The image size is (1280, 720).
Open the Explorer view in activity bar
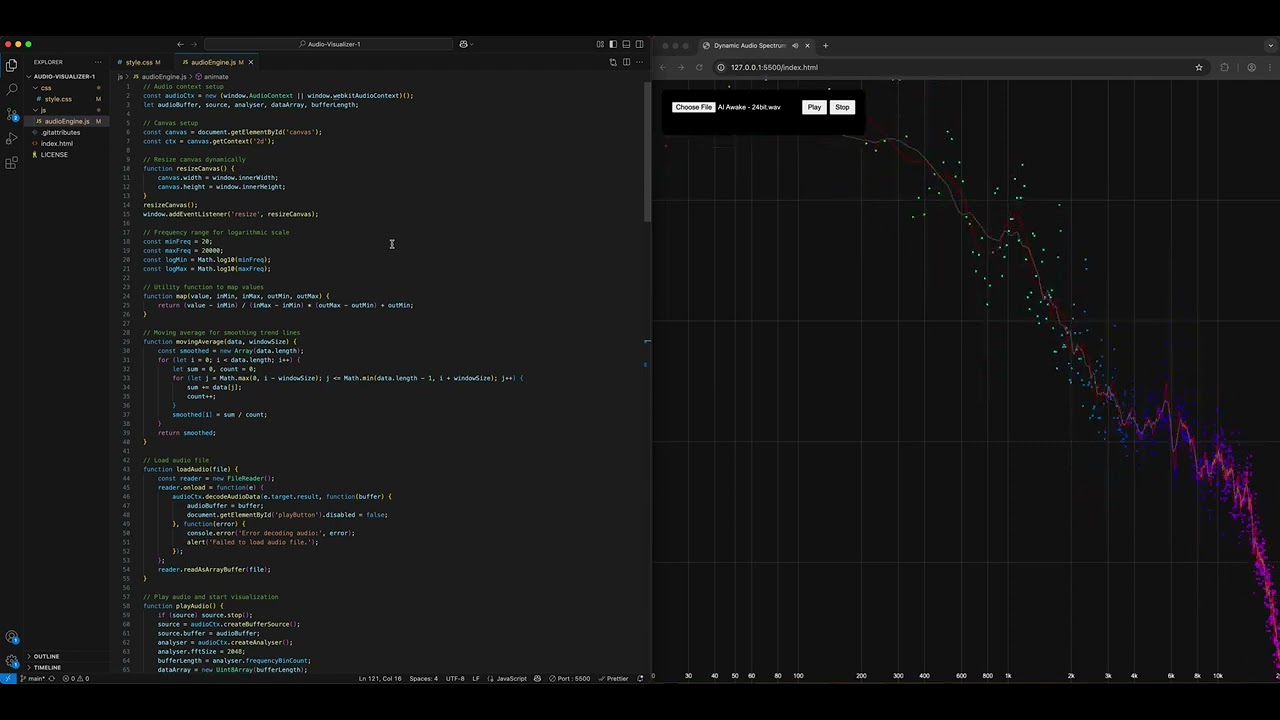12,65
